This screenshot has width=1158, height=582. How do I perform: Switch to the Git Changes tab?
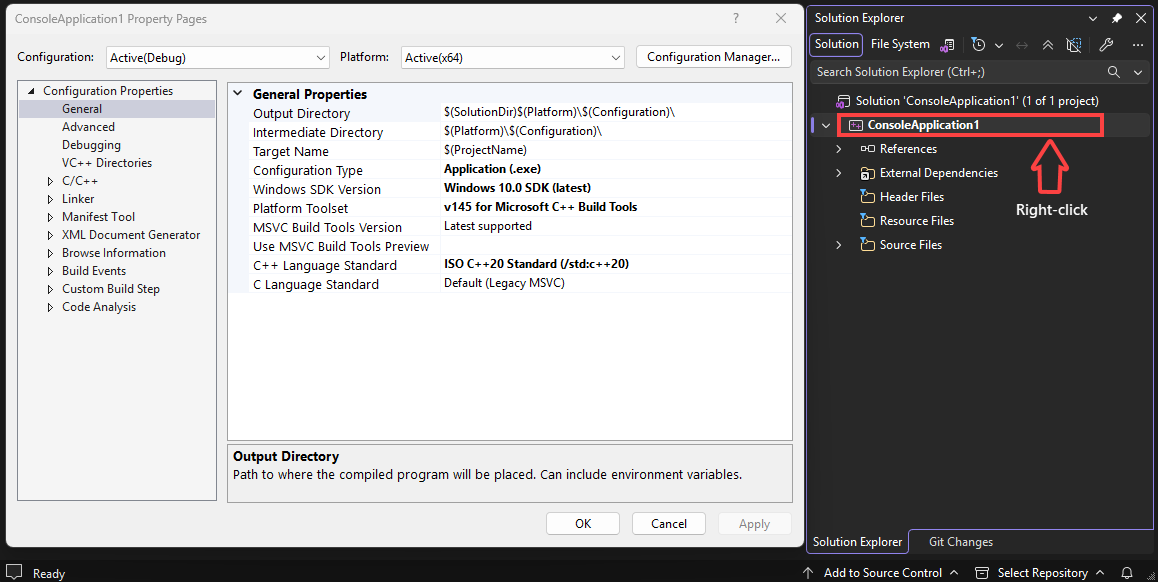pos(961,541)
